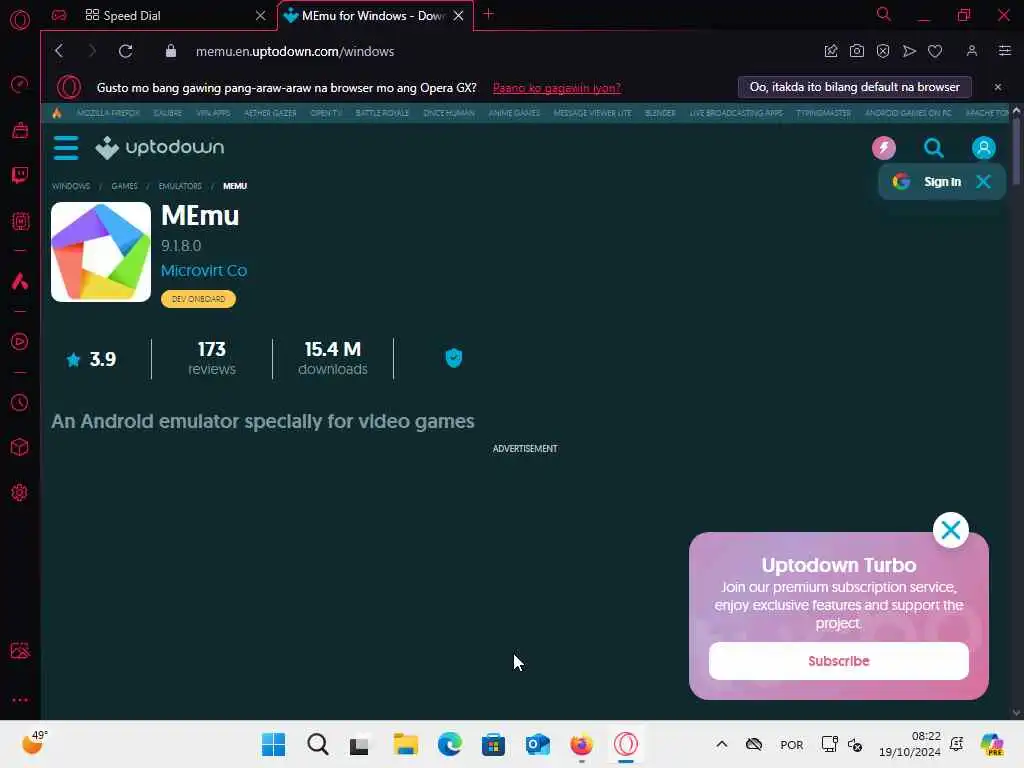Open the GX Corner gamepad icon
Screen dimensions: 1024x768
point(59,15)
